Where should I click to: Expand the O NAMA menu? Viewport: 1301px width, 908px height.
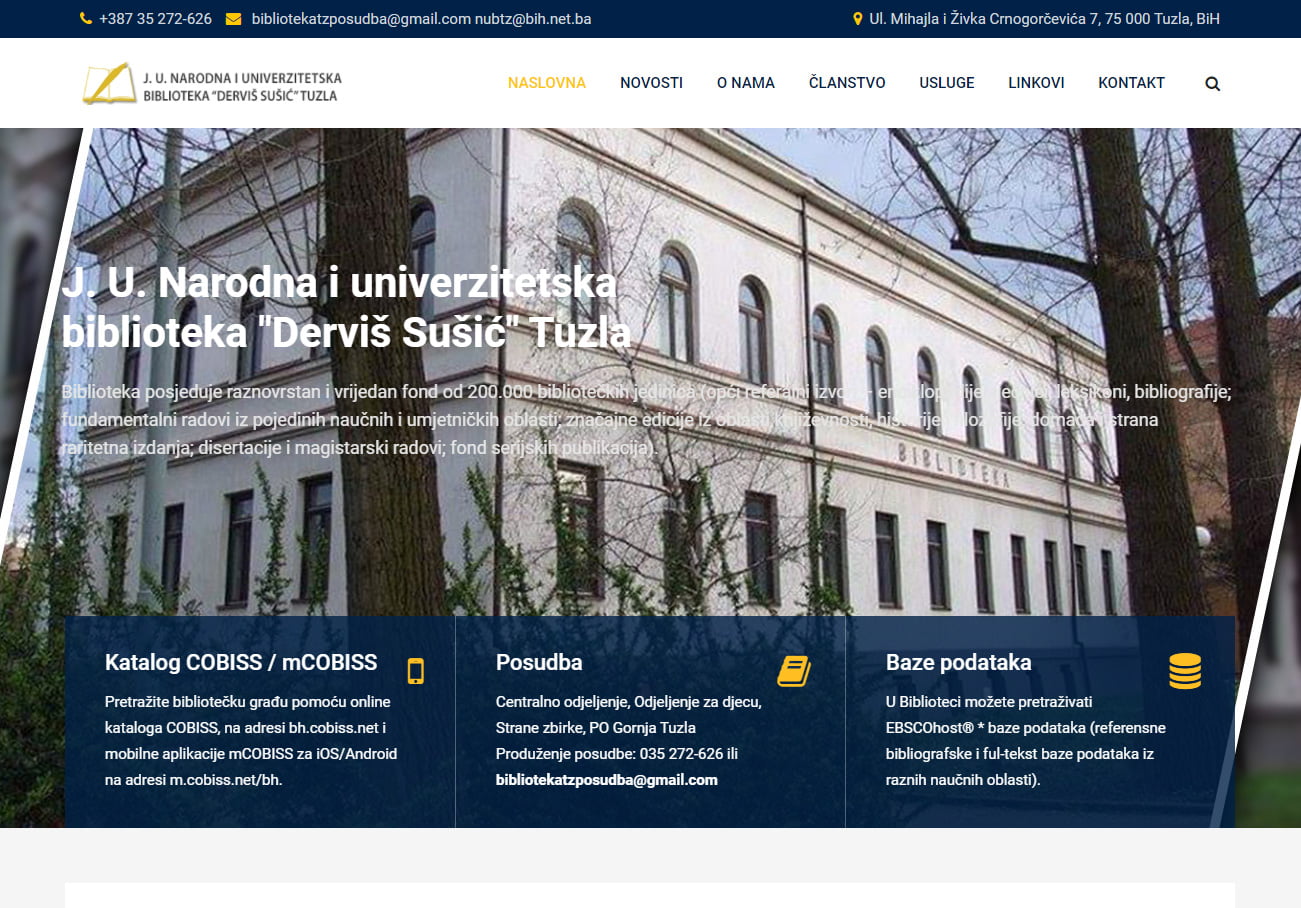tap(746, 83)
